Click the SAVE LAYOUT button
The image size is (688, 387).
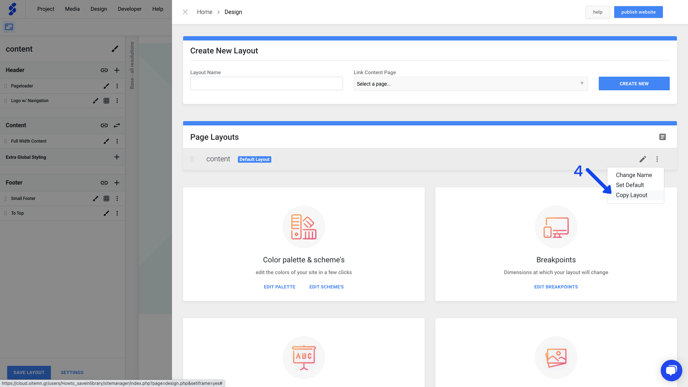tap(29, 372)
